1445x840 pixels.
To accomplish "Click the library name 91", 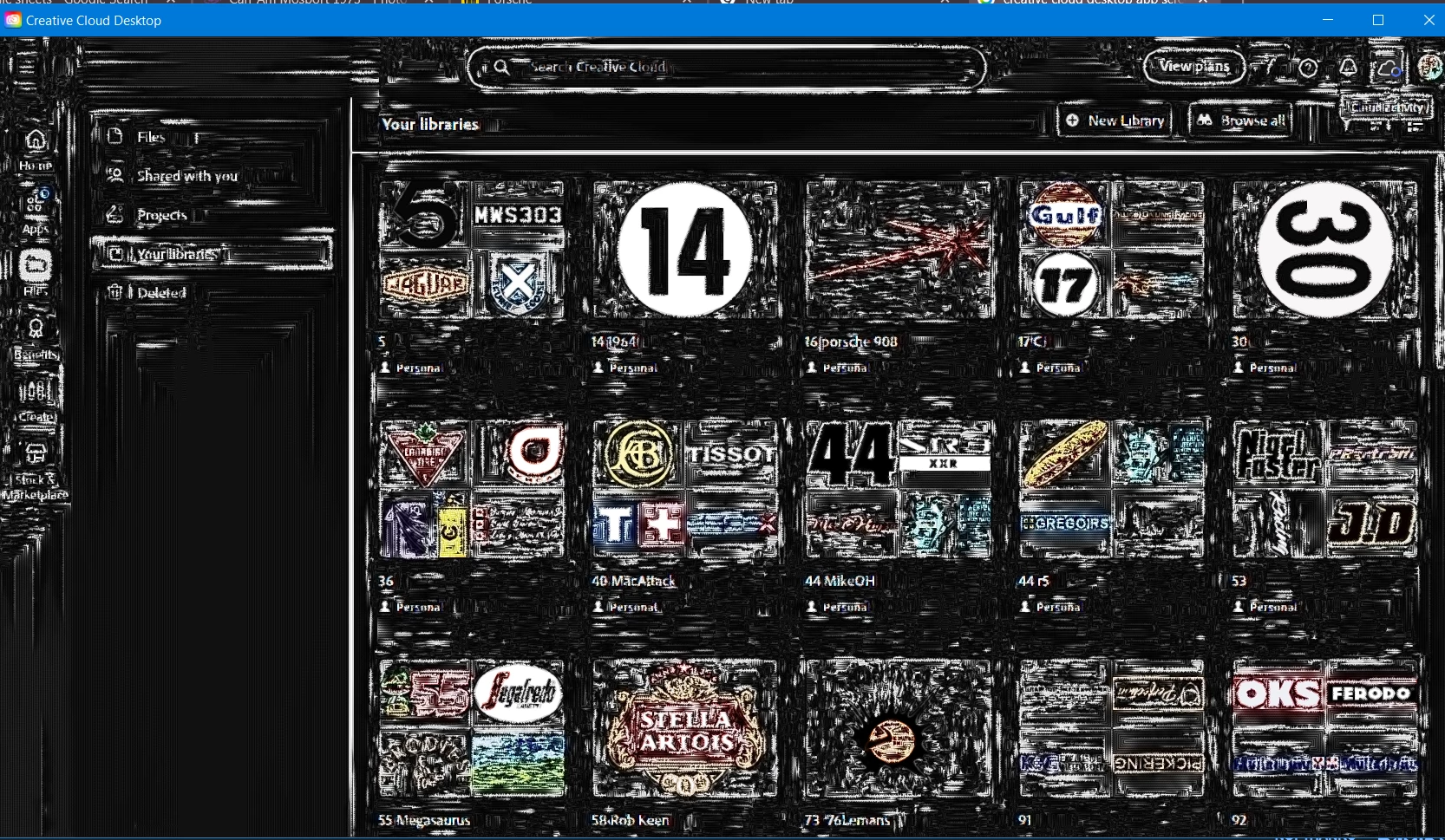I will 1025,820.
